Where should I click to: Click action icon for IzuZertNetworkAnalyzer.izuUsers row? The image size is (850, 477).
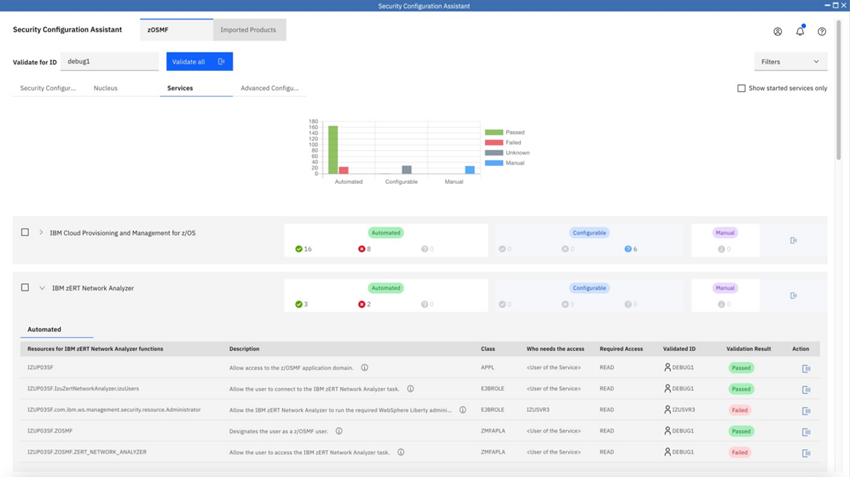[x=806, y=390]
